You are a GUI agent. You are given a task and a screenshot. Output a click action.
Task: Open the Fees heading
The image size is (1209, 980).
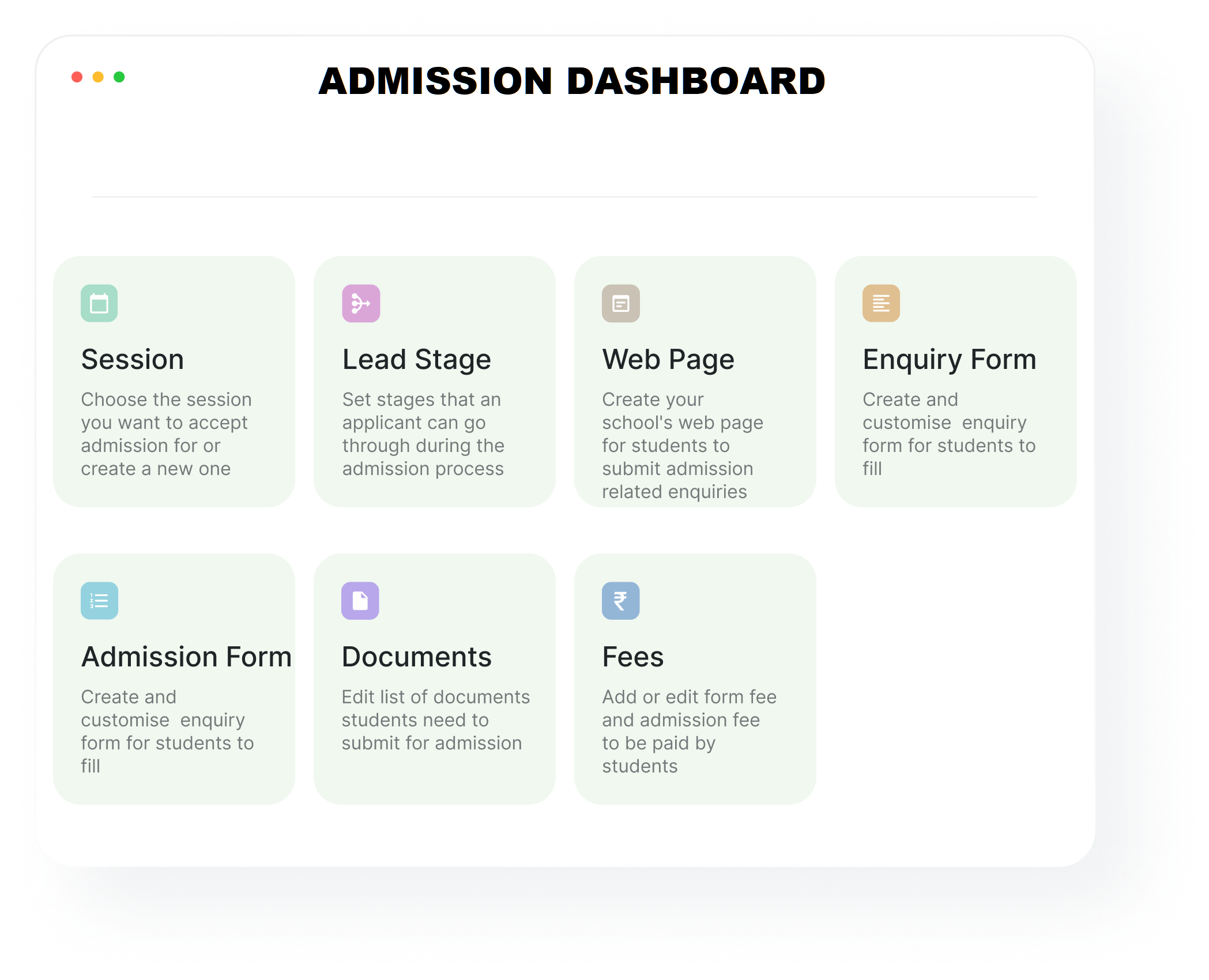point(633,657)
